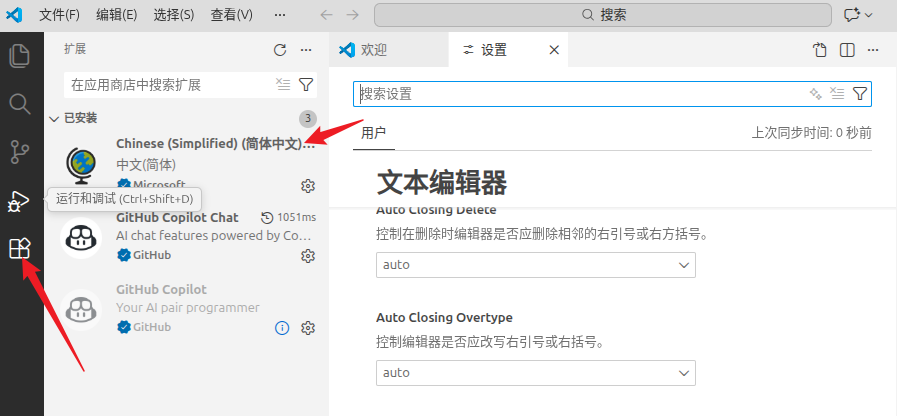Open GitHub Copilot extension details
This screenshot has width=897, height=416.
tap(161, 290)
